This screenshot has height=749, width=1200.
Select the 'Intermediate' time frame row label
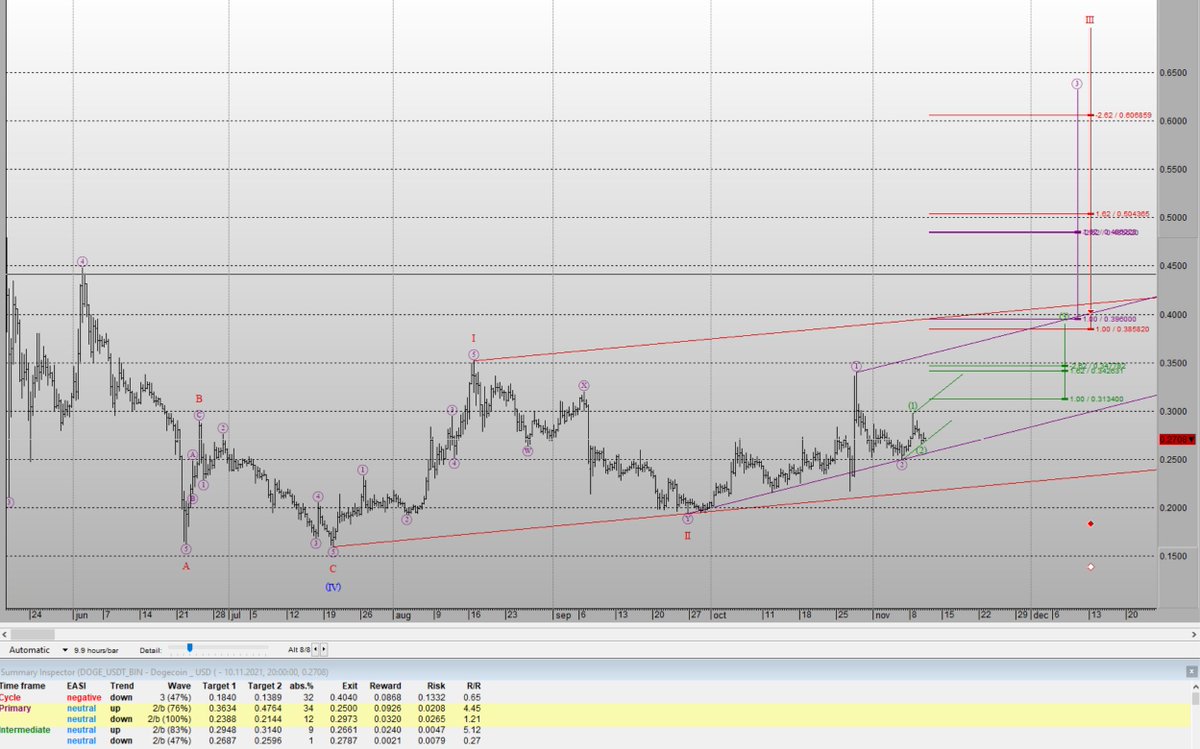tap(26, 730)
